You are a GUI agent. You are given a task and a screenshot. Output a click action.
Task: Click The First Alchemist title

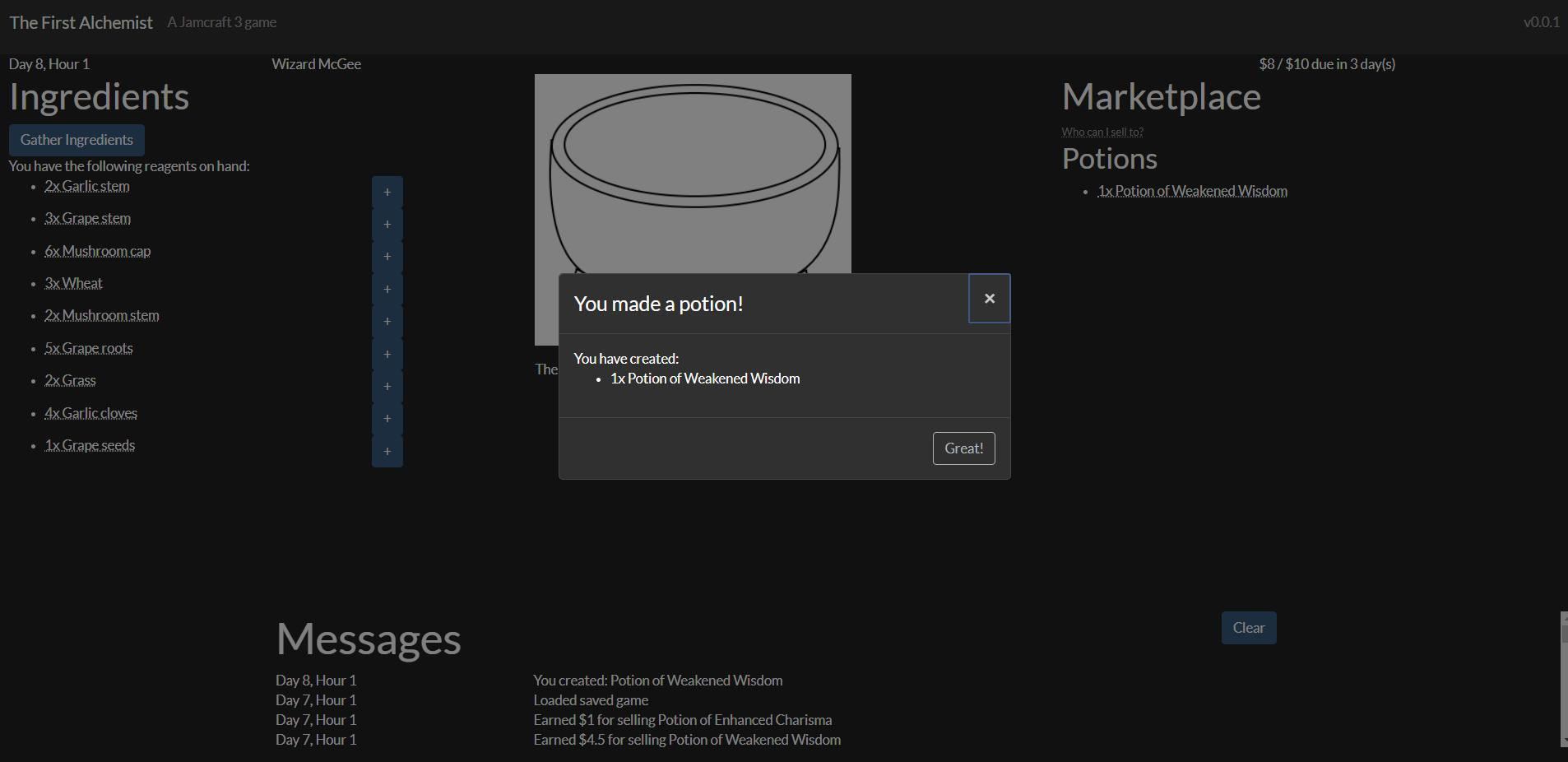pos(81,23)
